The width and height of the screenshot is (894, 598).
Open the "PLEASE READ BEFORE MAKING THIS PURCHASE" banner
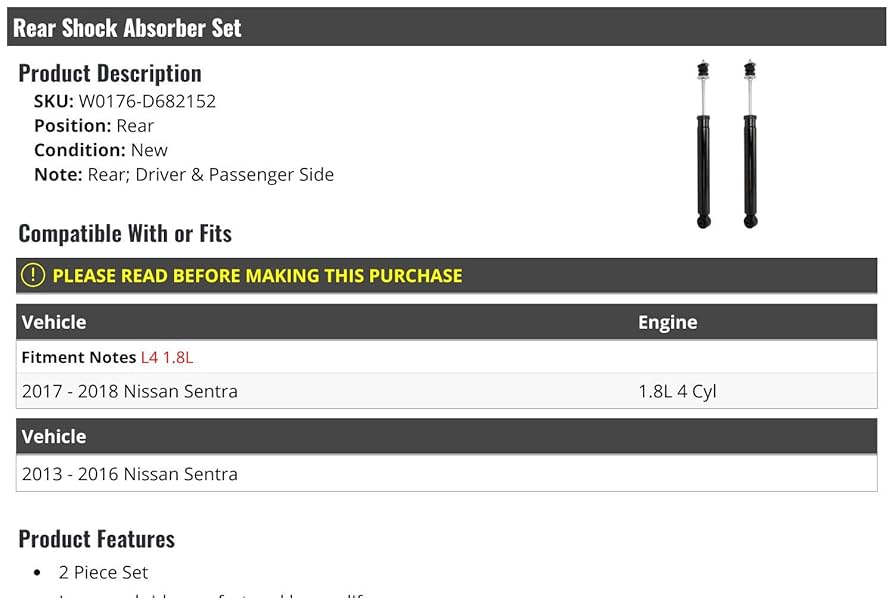pyautogui.click(x=257, y=276)
